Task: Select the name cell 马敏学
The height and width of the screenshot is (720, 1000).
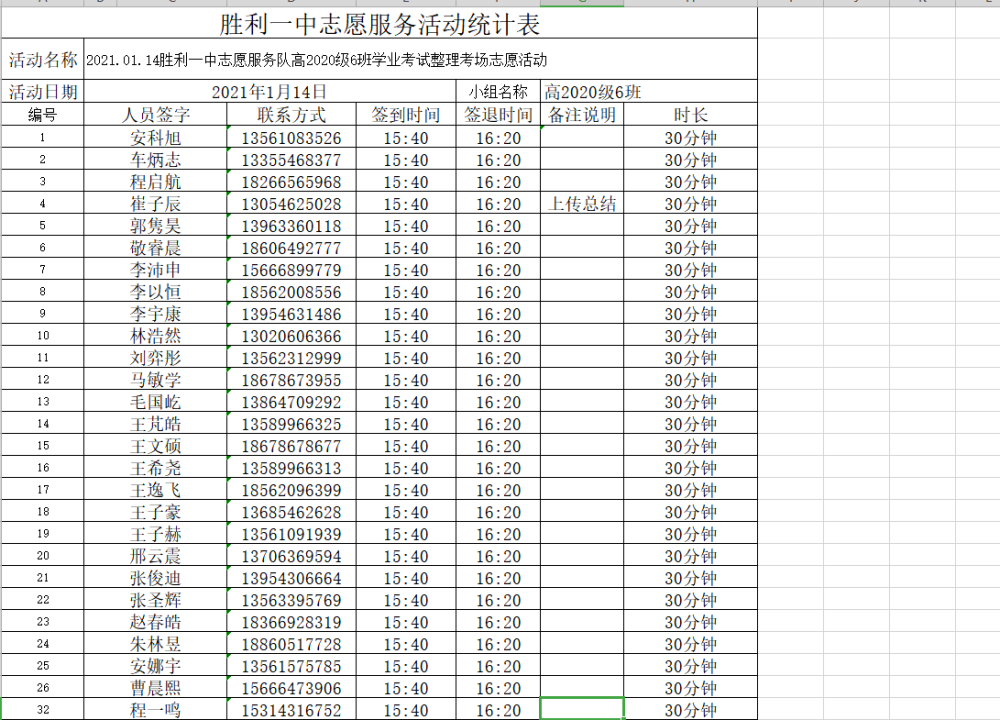Action: coord(156,379)
